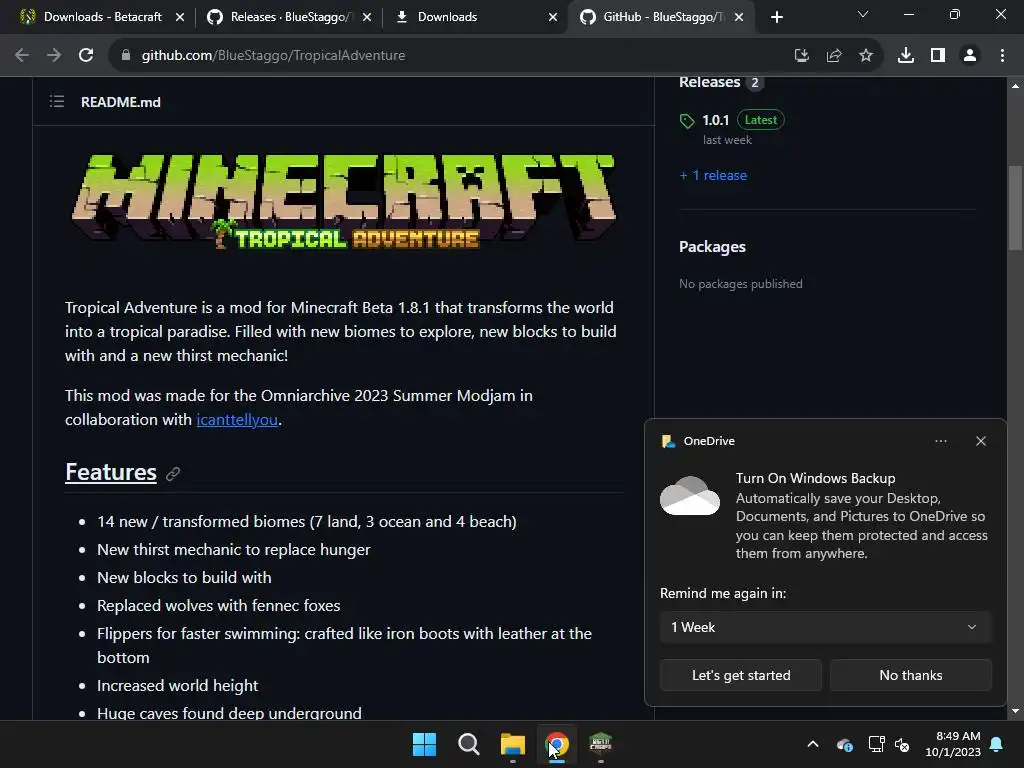1024x768 pixels.
Task: Open Windows taskbar search
Action: (x=468, y=744)
